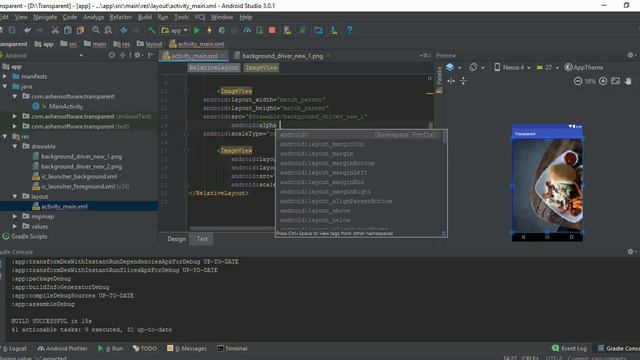Image resolution: width=640 pixels, height=360 pixels.
Task: Open the Event Log
Action: [569, 349]
